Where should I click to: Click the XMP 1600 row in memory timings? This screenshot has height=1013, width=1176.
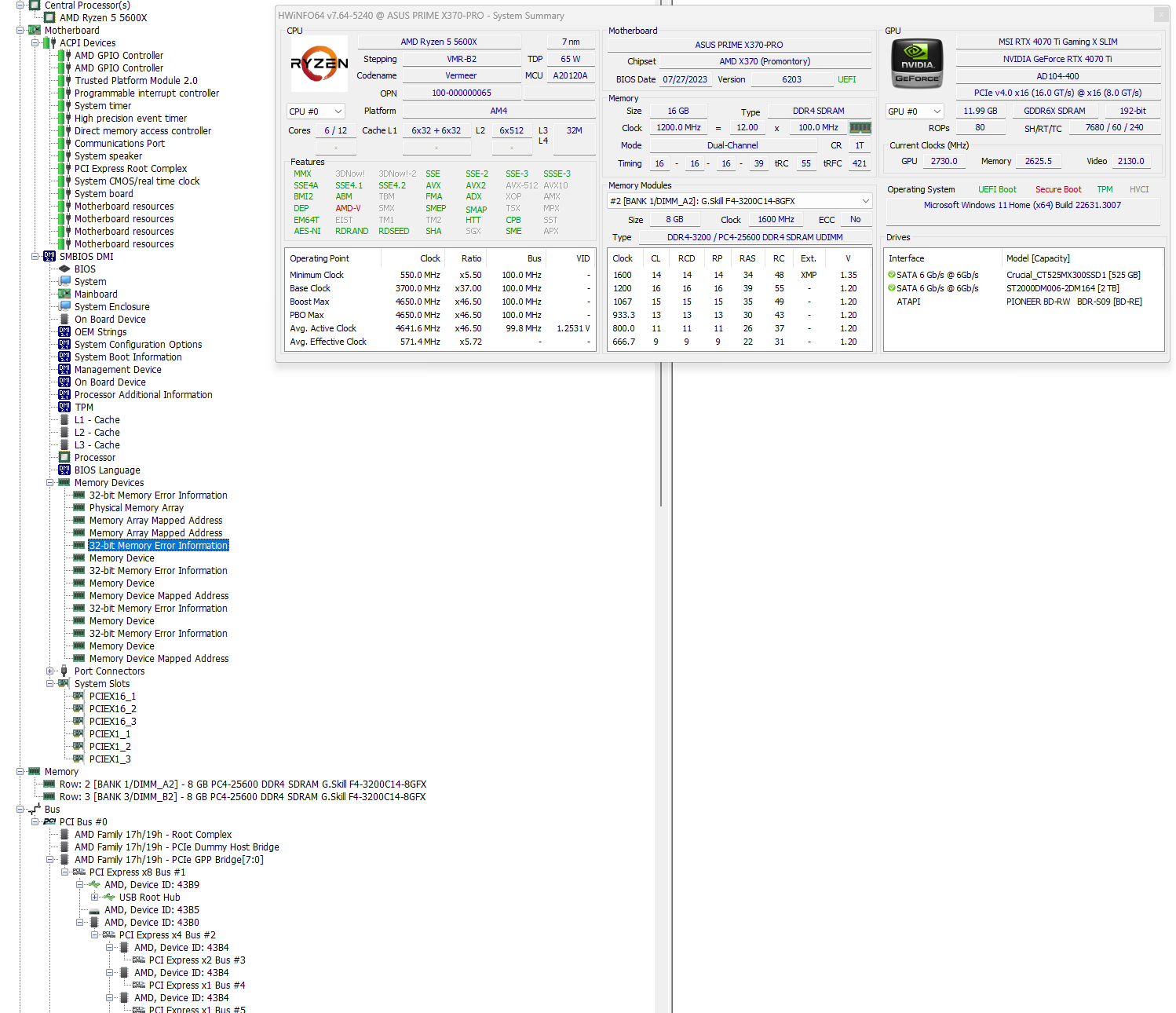(x=739, y=275)
